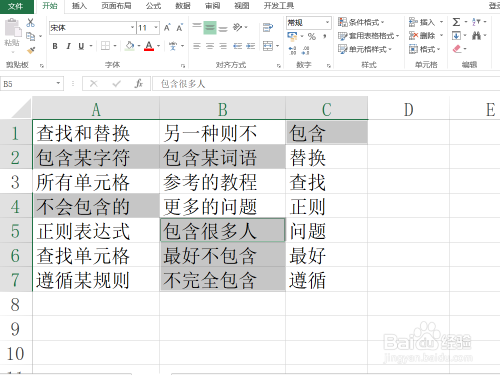Toggle center horizontal alignment

click(210, 46)
